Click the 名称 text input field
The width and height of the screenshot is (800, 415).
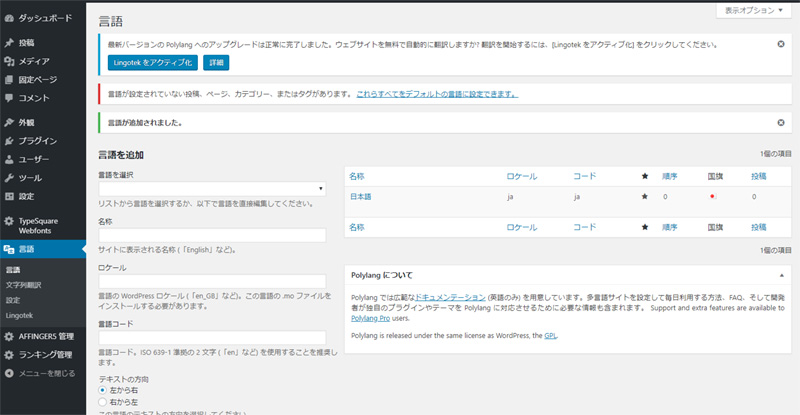coord(212,235)
